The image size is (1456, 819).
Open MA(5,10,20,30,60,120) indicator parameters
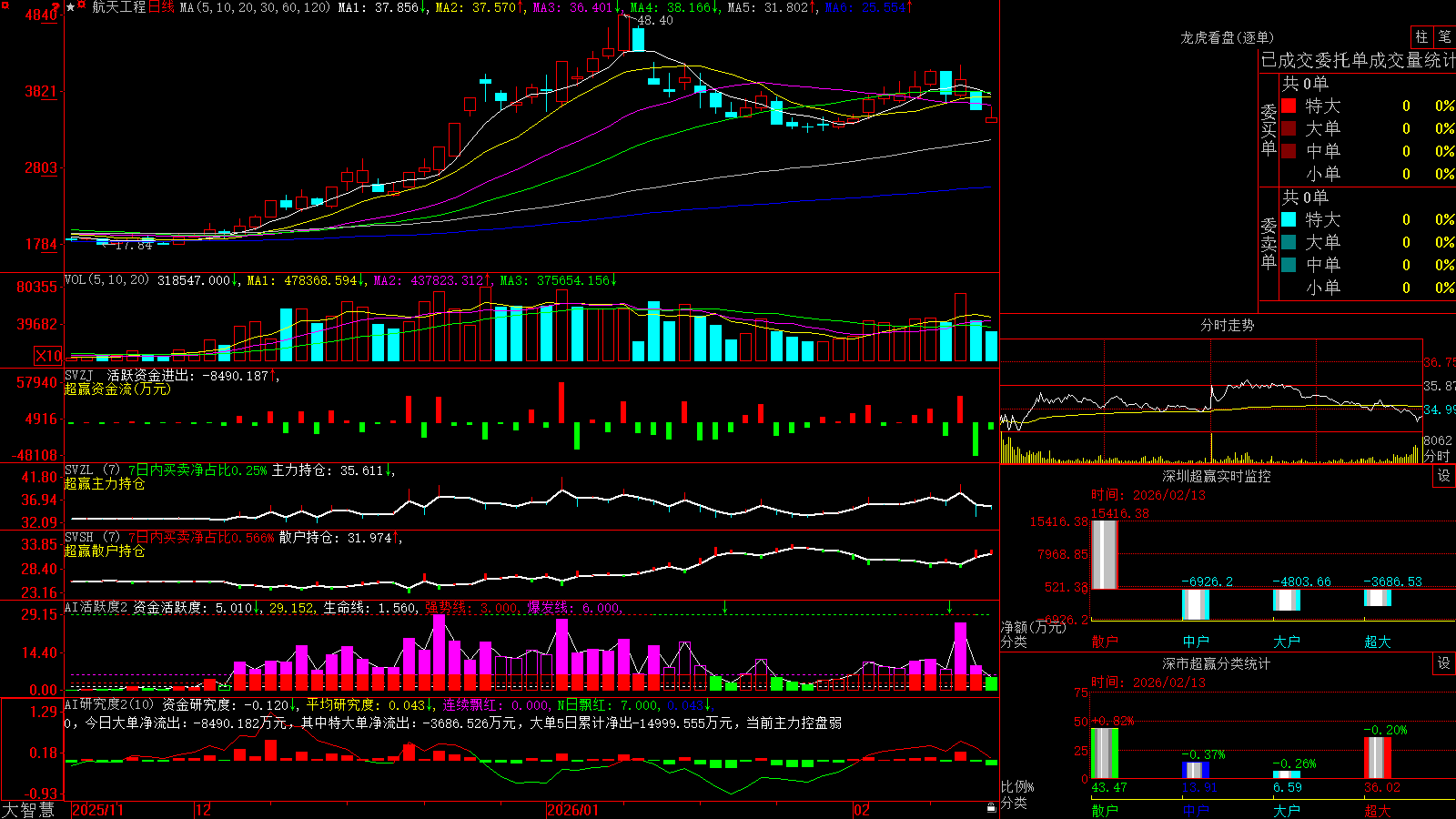256,7
